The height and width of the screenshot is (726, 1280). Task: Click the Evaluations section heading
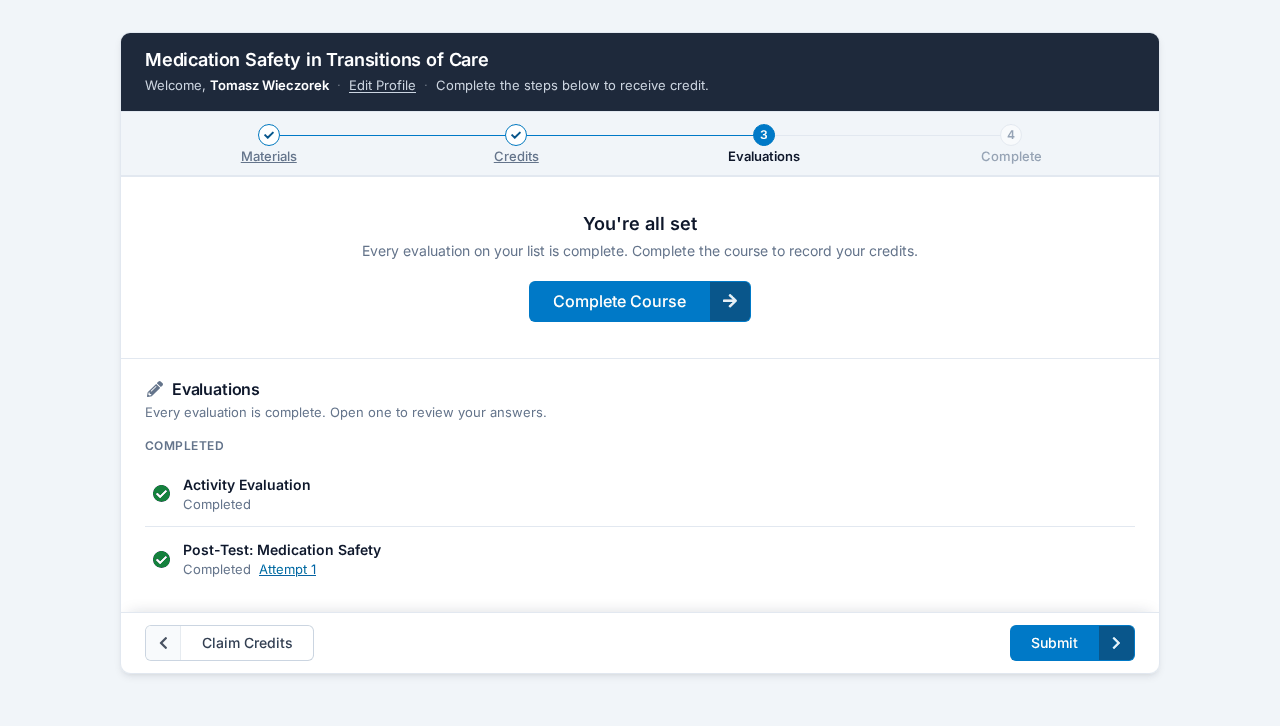(x=216, y=389)
